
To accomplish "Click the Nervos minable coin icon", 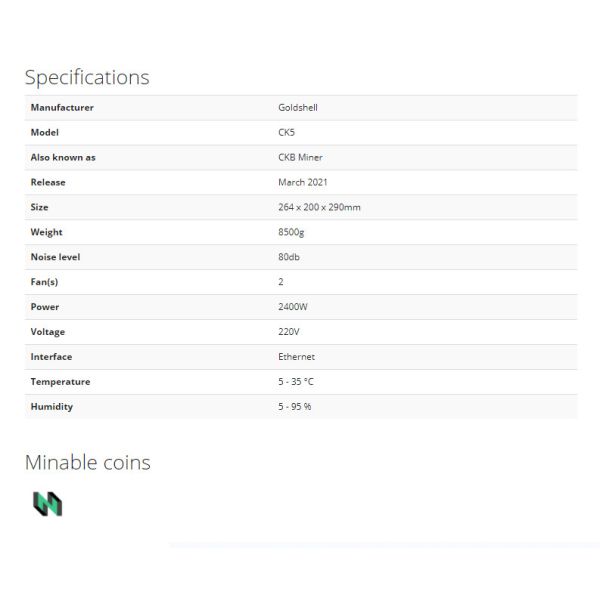I will tap(47, 503).
